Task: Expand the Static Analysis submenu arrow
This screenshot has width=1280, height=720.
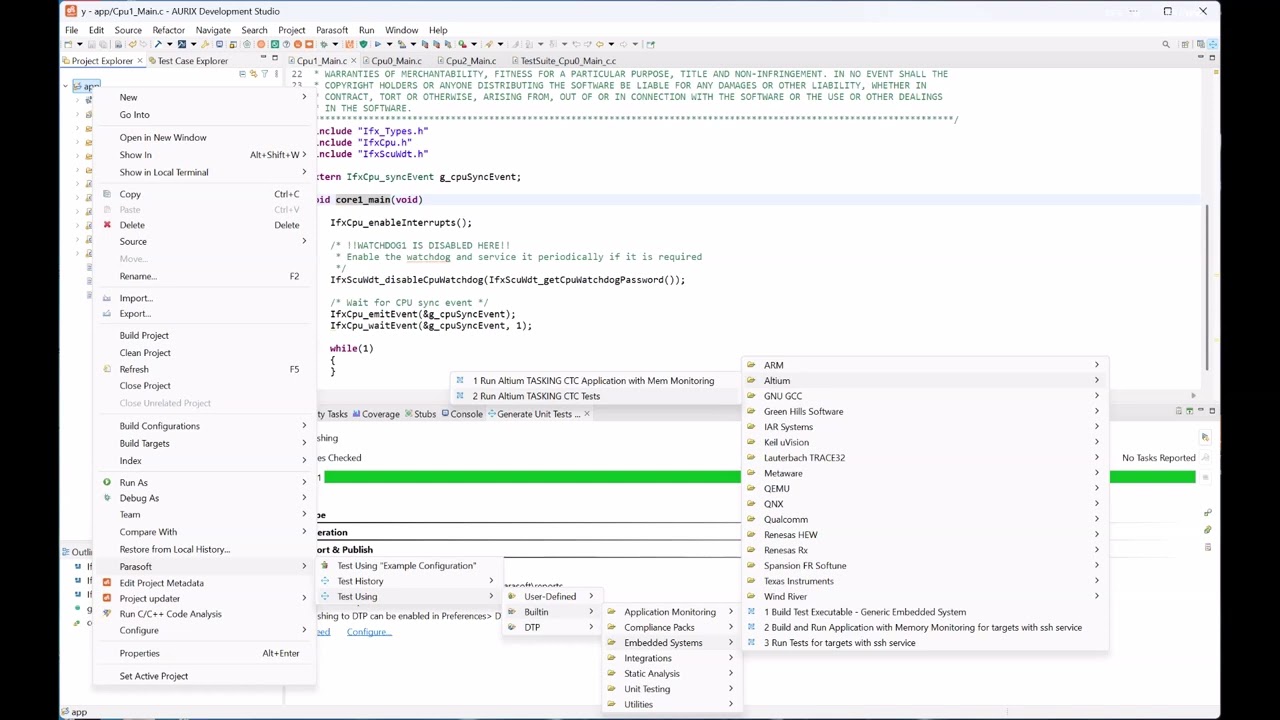Action: click(x=730, y=673)
